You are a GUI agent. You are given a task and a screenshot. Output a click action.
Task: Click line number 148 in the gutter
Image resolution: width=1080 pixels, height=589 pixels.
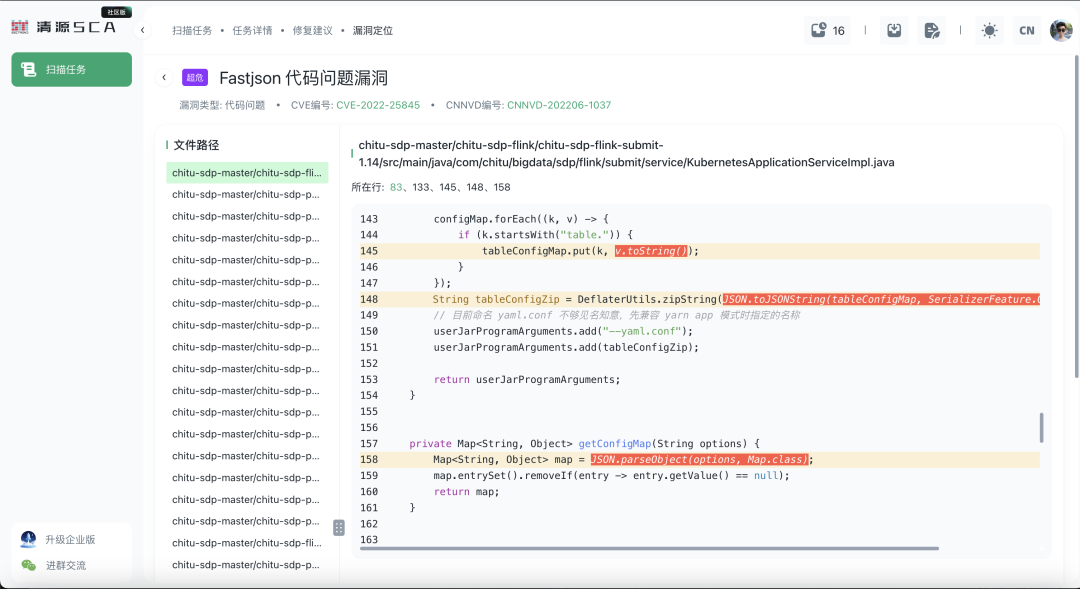(368, 300)
